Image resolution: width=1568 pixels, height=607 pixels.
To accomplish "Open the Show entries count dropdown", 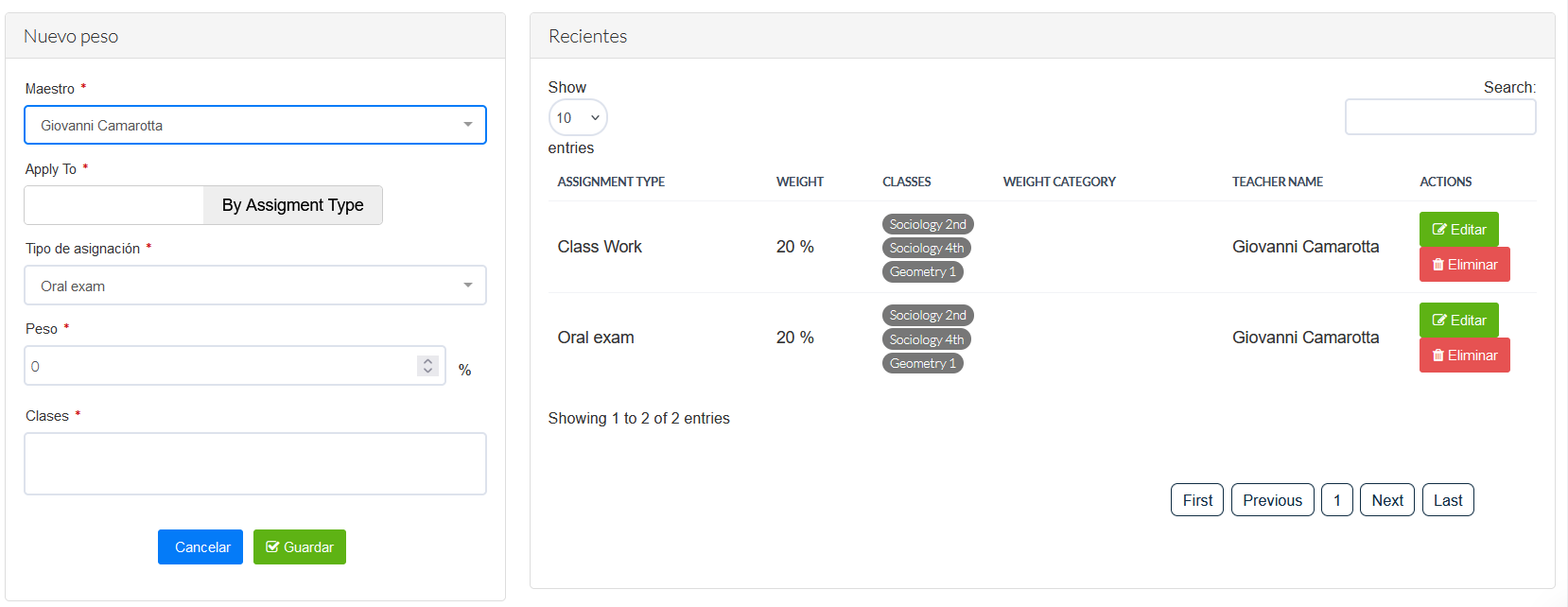I will click(577, 118).
